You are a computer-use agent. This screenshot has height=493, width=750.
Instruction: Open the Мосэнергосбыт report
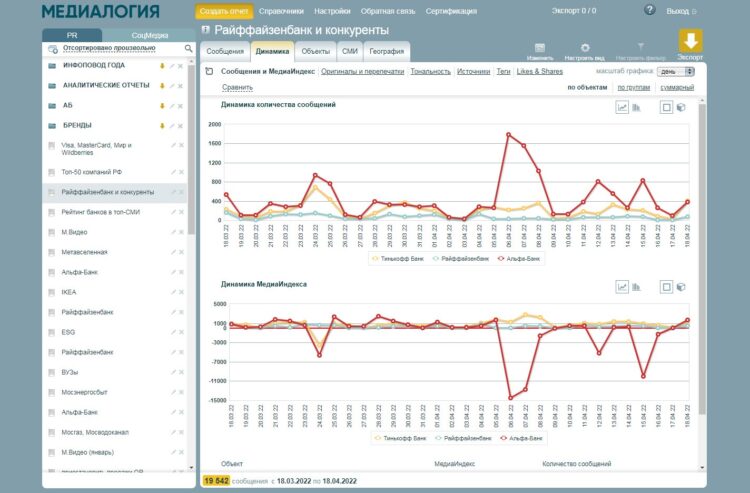84,393
